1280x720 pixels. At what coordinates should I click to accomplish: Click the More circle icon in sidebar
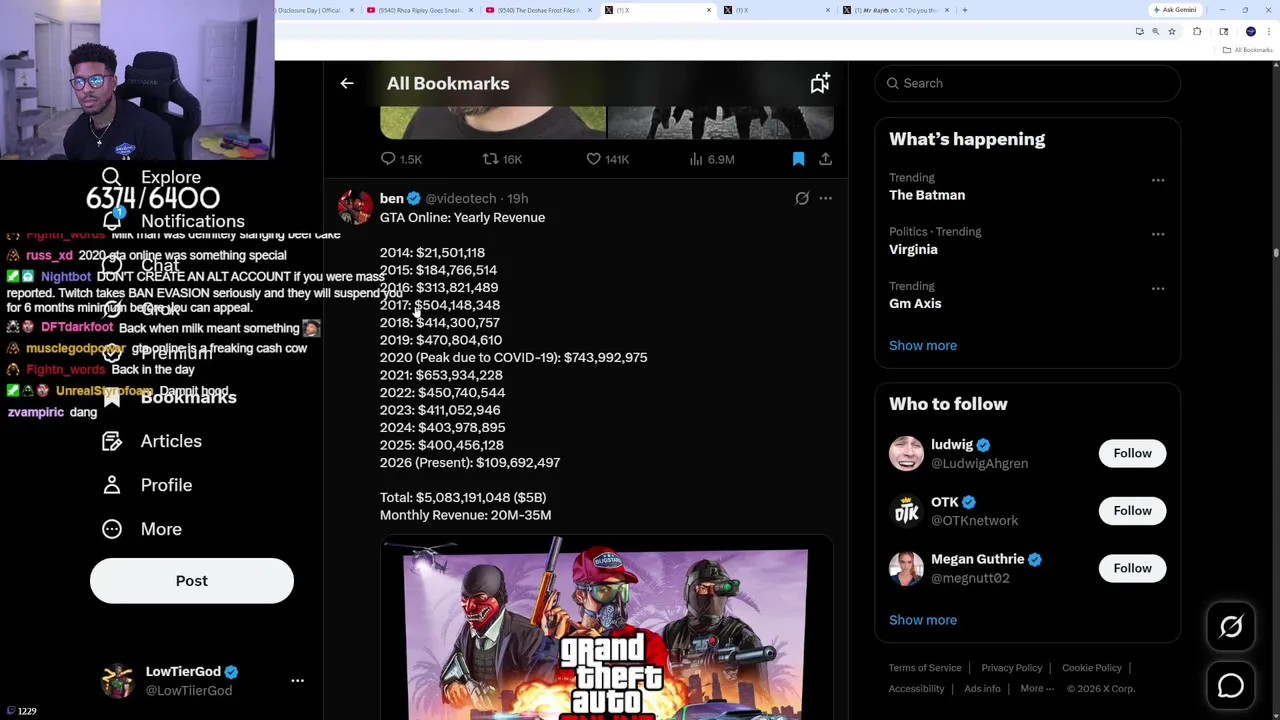tap(112, 529)
